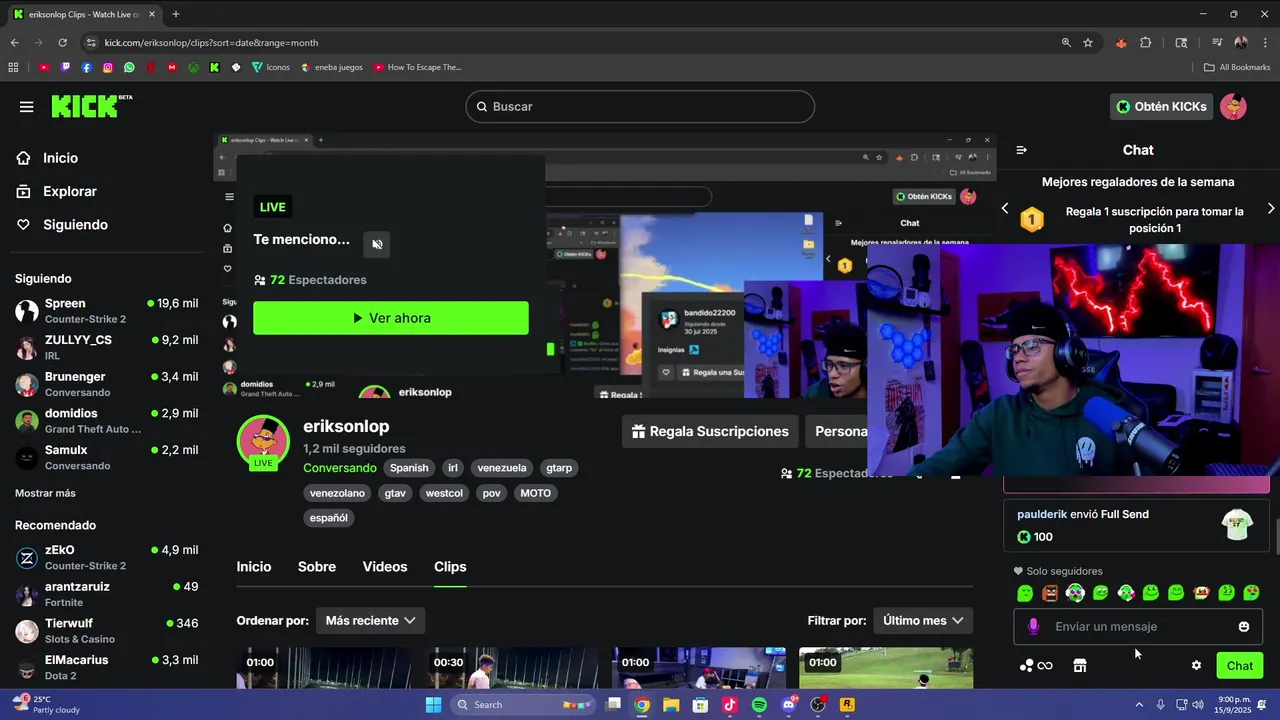This screenshot has height=720, width=1280.
Task: Click the Ver ahora button
Action: coord(391,318)
